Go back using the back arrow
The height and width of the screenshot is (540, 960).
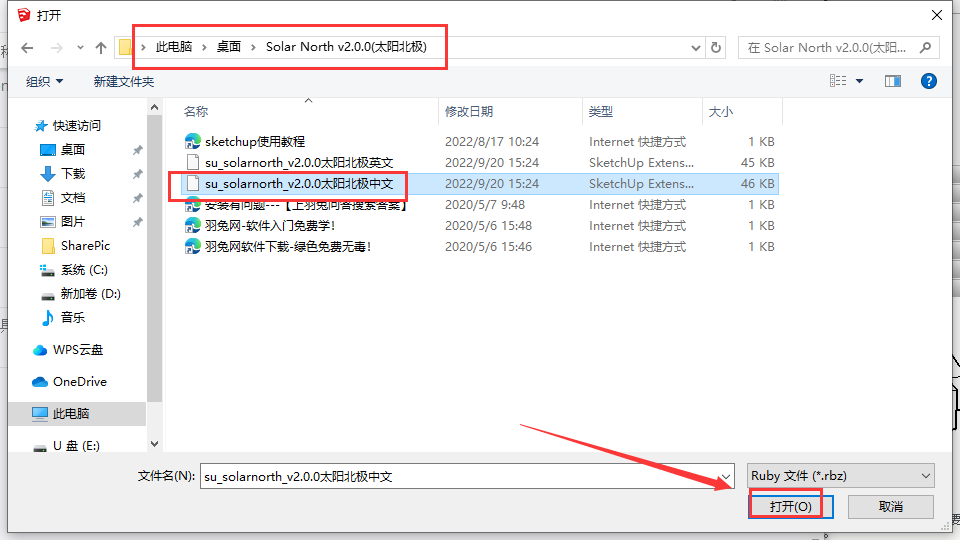27,48
